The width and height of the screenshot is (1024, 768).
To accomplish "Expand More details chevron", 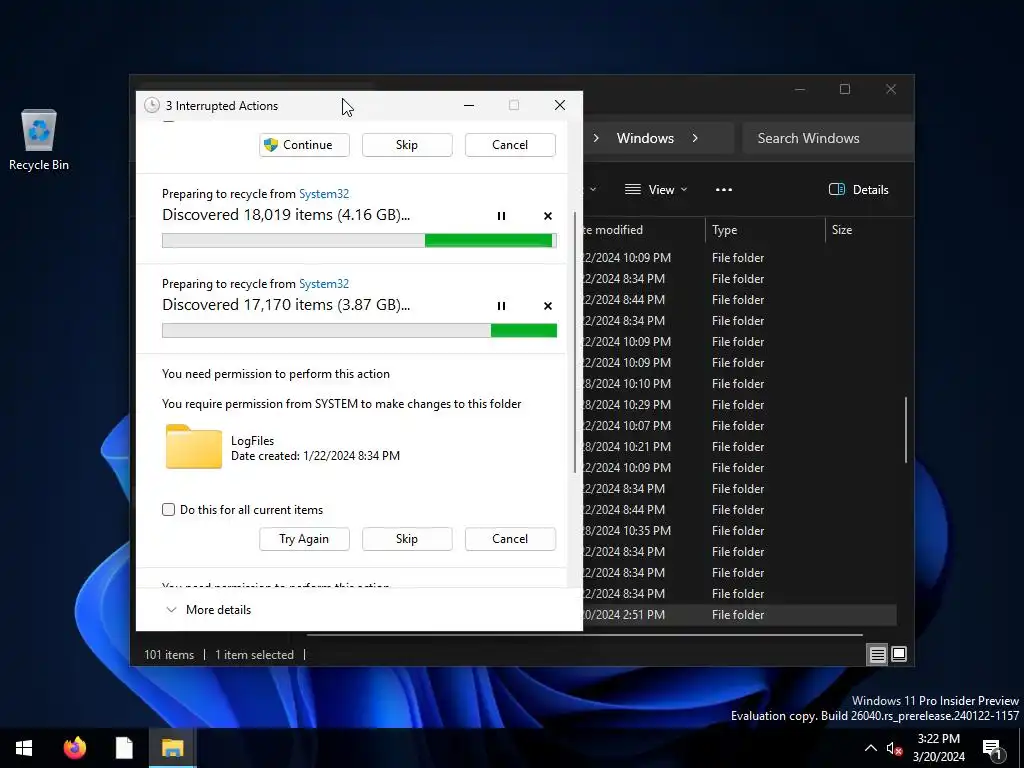I will click(171, 610).
